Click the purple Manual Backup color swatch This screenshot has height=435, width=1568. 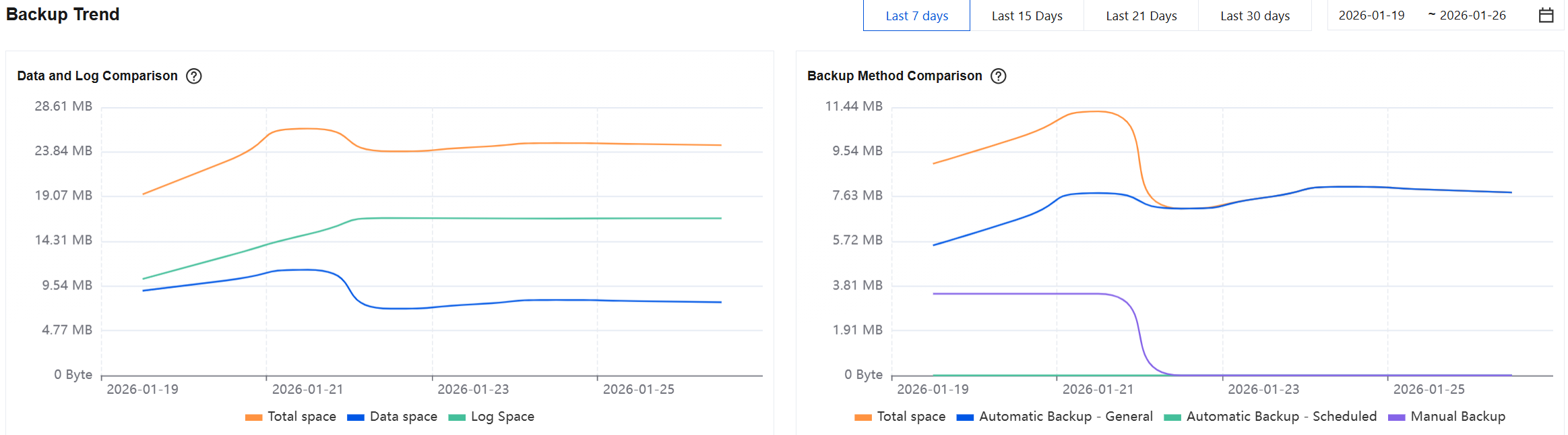[1397, 417]
